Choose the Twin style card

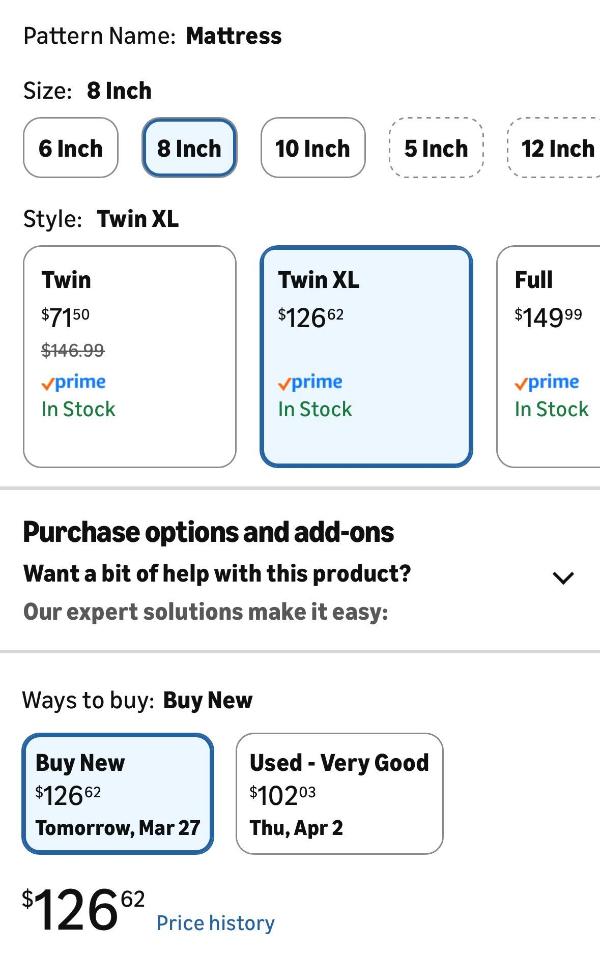click(129, 356)
